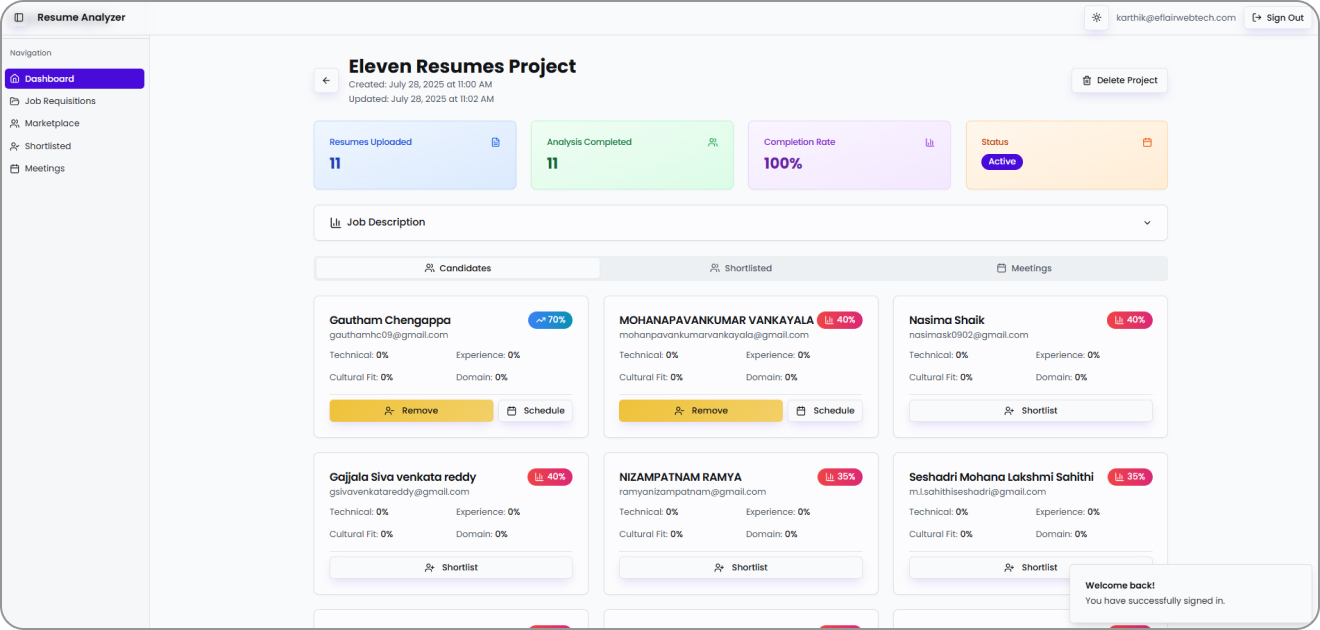Click the Active status badge

click(x=1002, y=162)
